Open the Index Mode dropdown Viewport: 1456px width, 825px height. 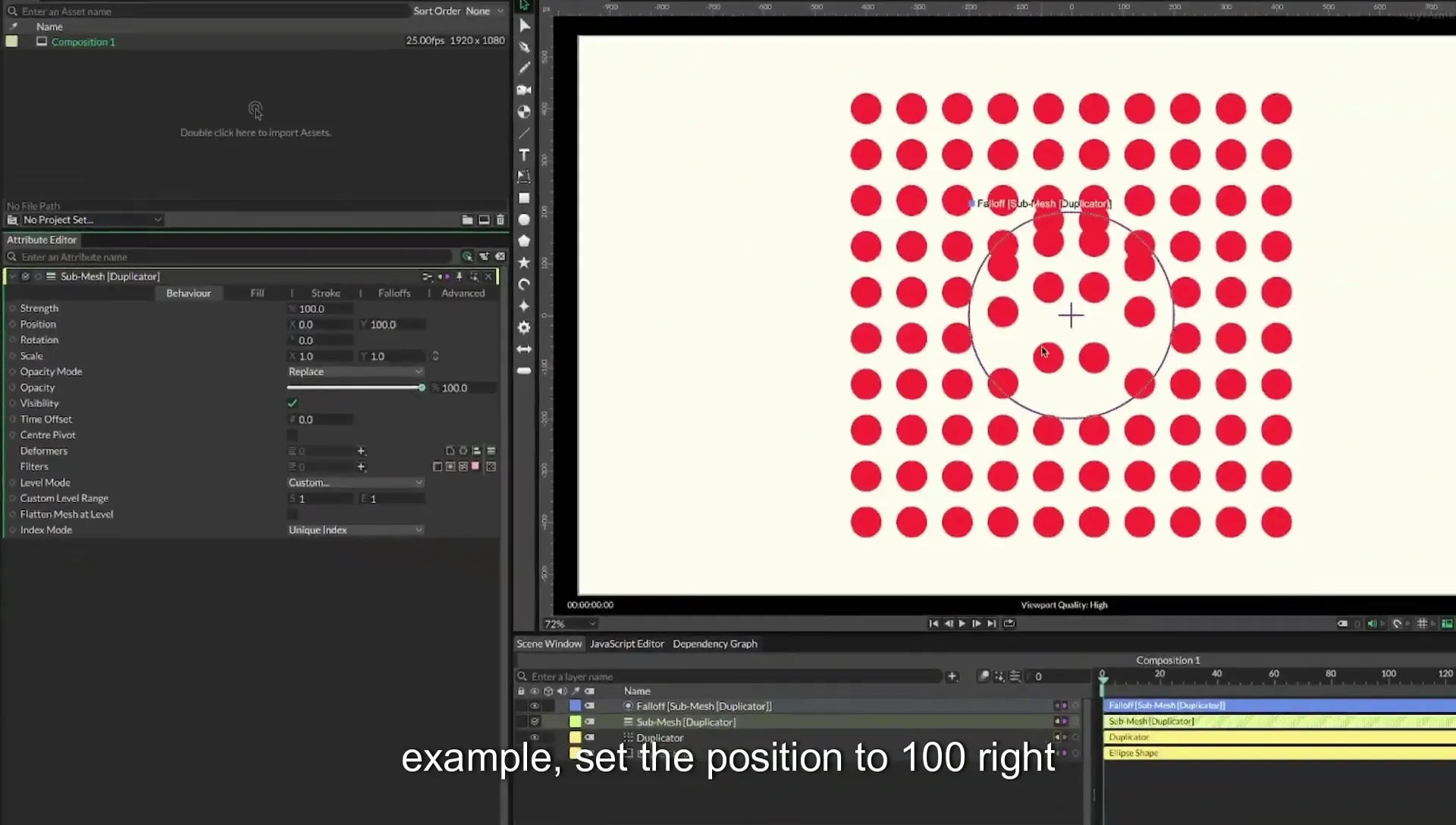coord(355,530)
